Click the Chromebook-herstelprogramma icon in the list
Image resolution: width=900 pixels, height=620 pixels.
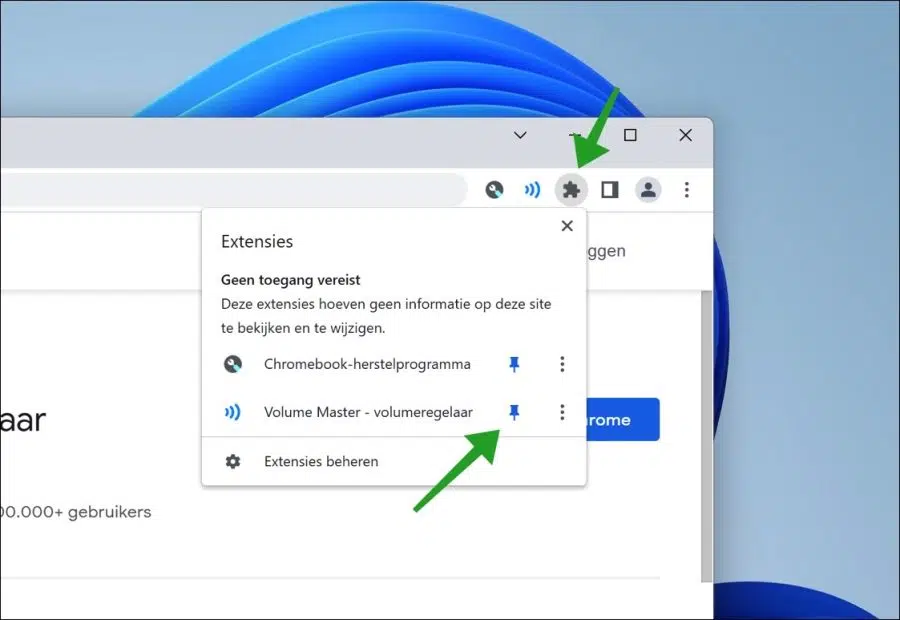pos(232,364)
